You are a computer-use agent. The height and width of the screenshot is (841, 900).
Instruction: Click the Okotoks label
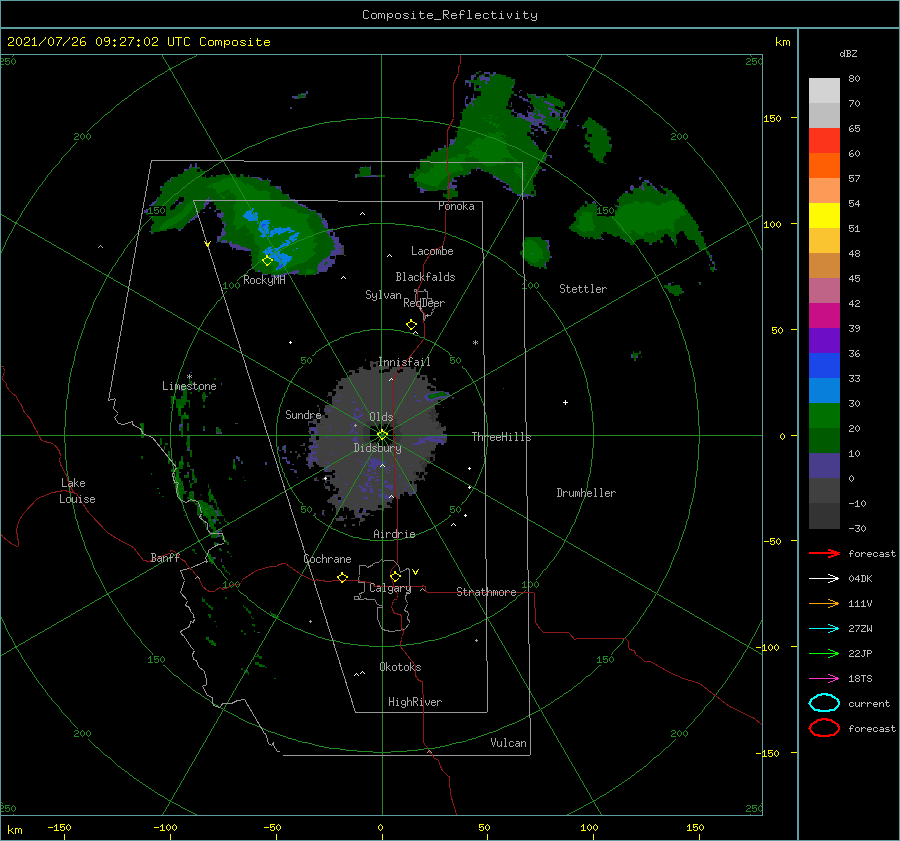click(x=400, y=667)
